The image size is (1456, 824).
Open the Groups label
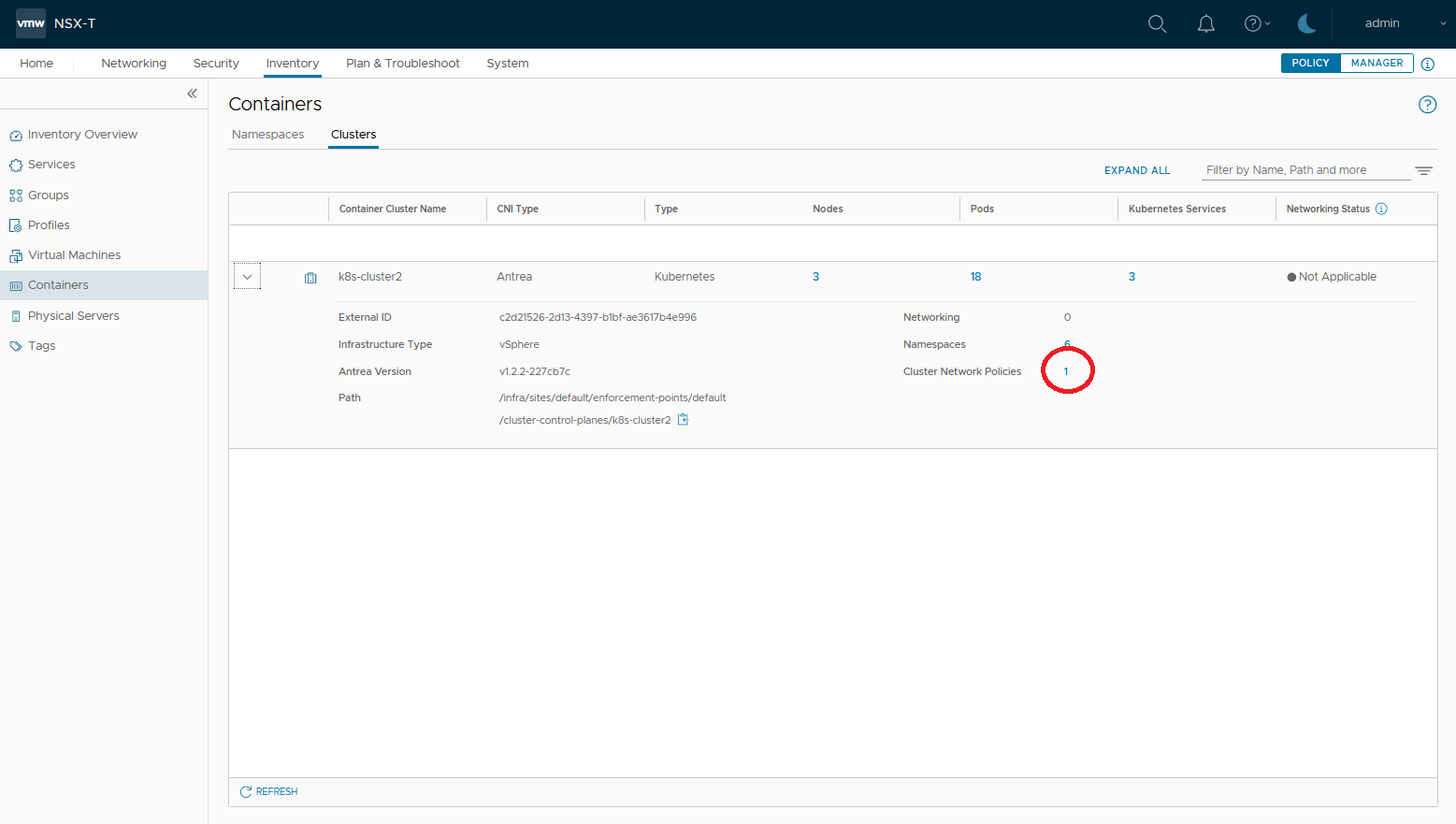[49, 195]
